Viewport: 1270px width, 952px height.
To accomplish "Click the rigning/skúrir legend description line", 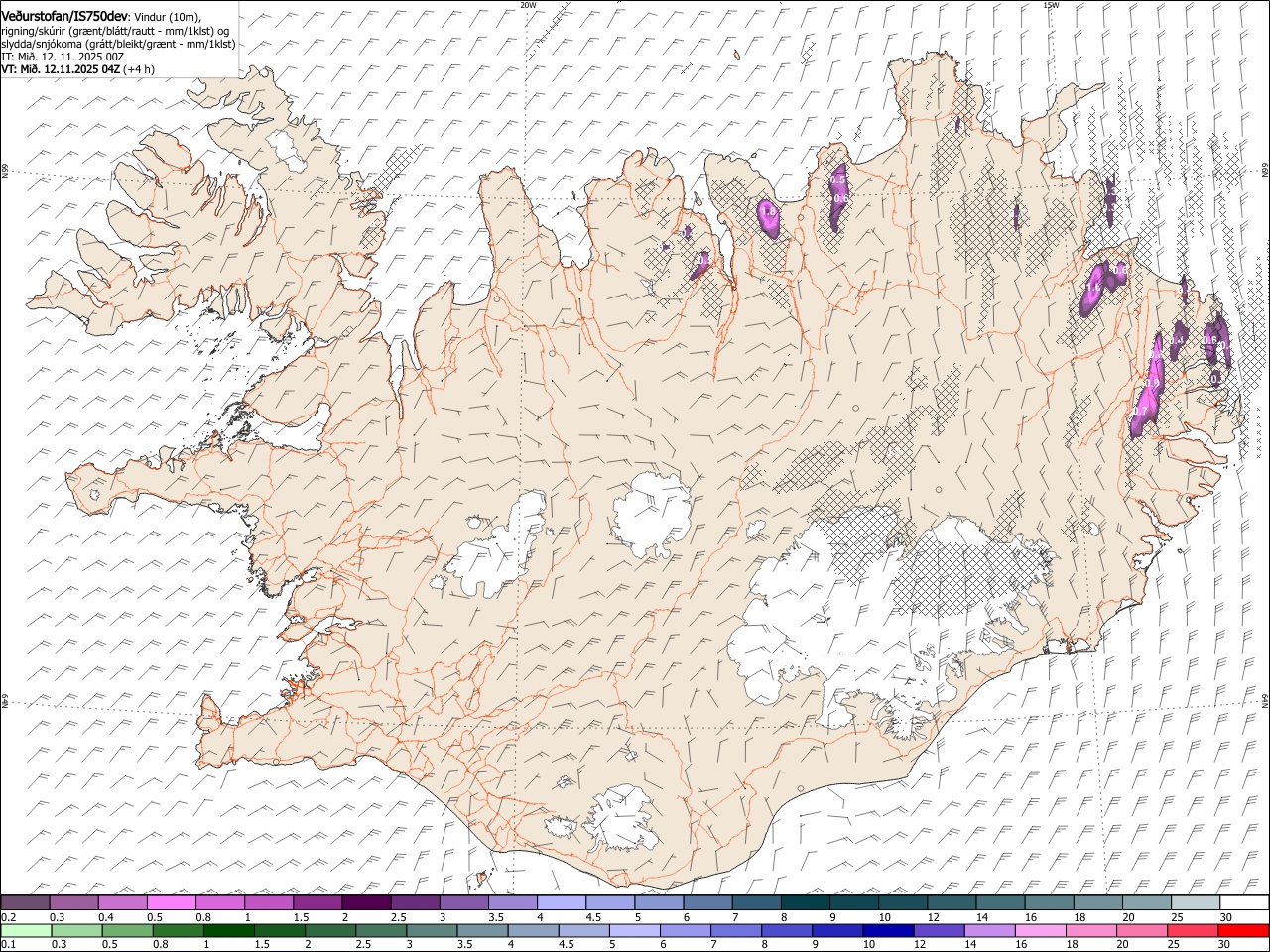I will [115, 30].
